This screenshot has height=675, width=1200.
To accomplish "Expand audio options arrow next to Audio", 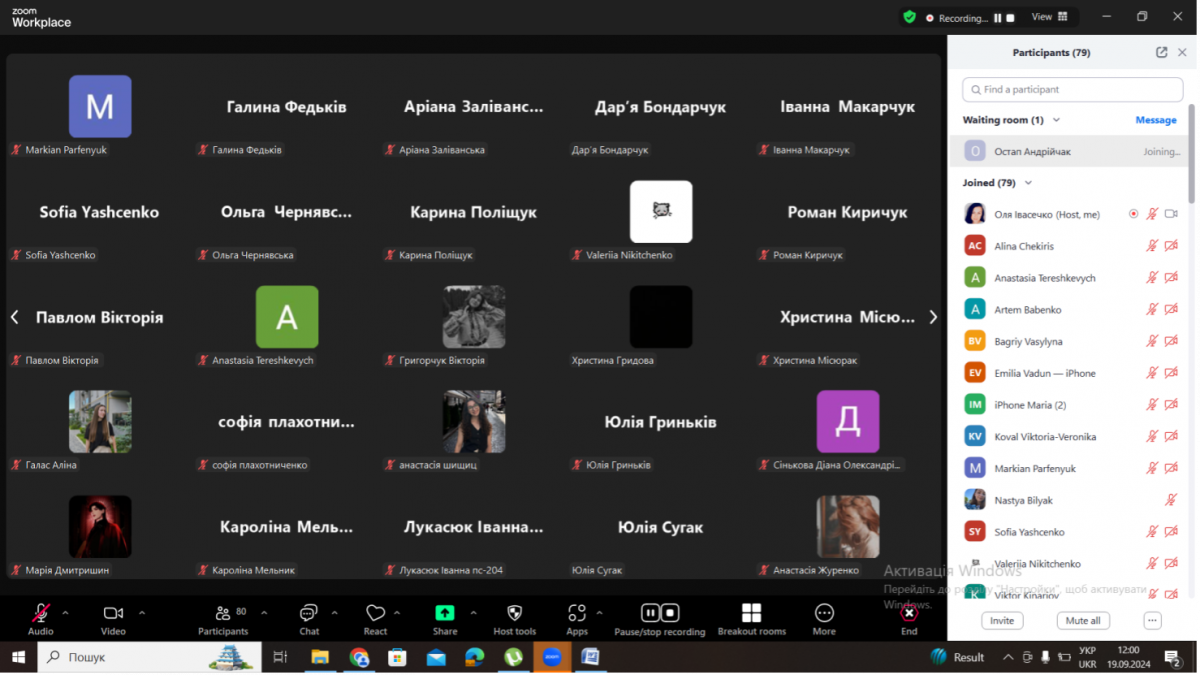I will (66, 612).
